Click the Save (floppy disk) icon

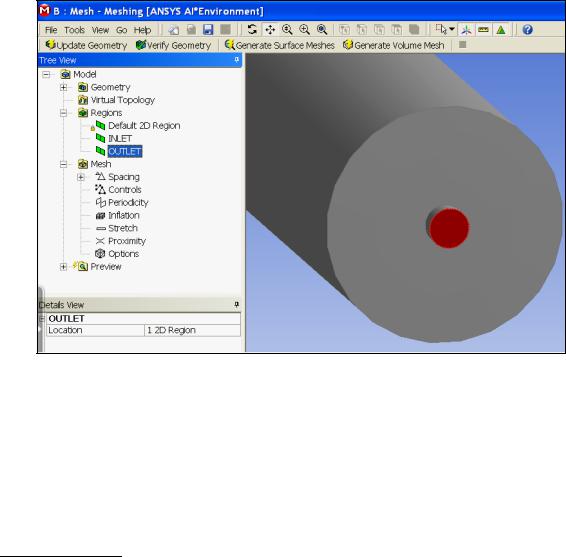(x=208, y=30)
